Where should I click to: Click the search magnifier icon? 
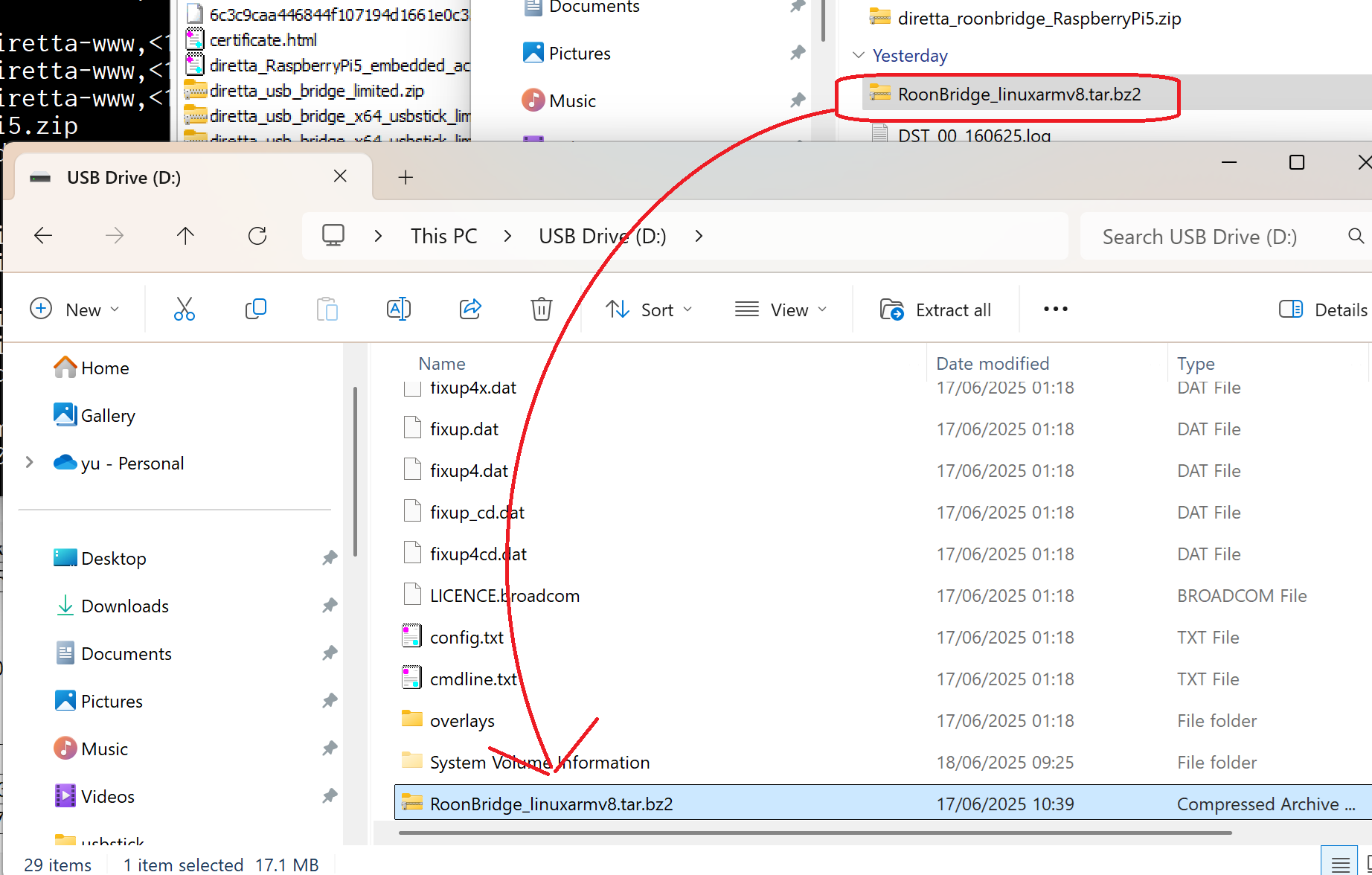click(x=1356, y=236)
